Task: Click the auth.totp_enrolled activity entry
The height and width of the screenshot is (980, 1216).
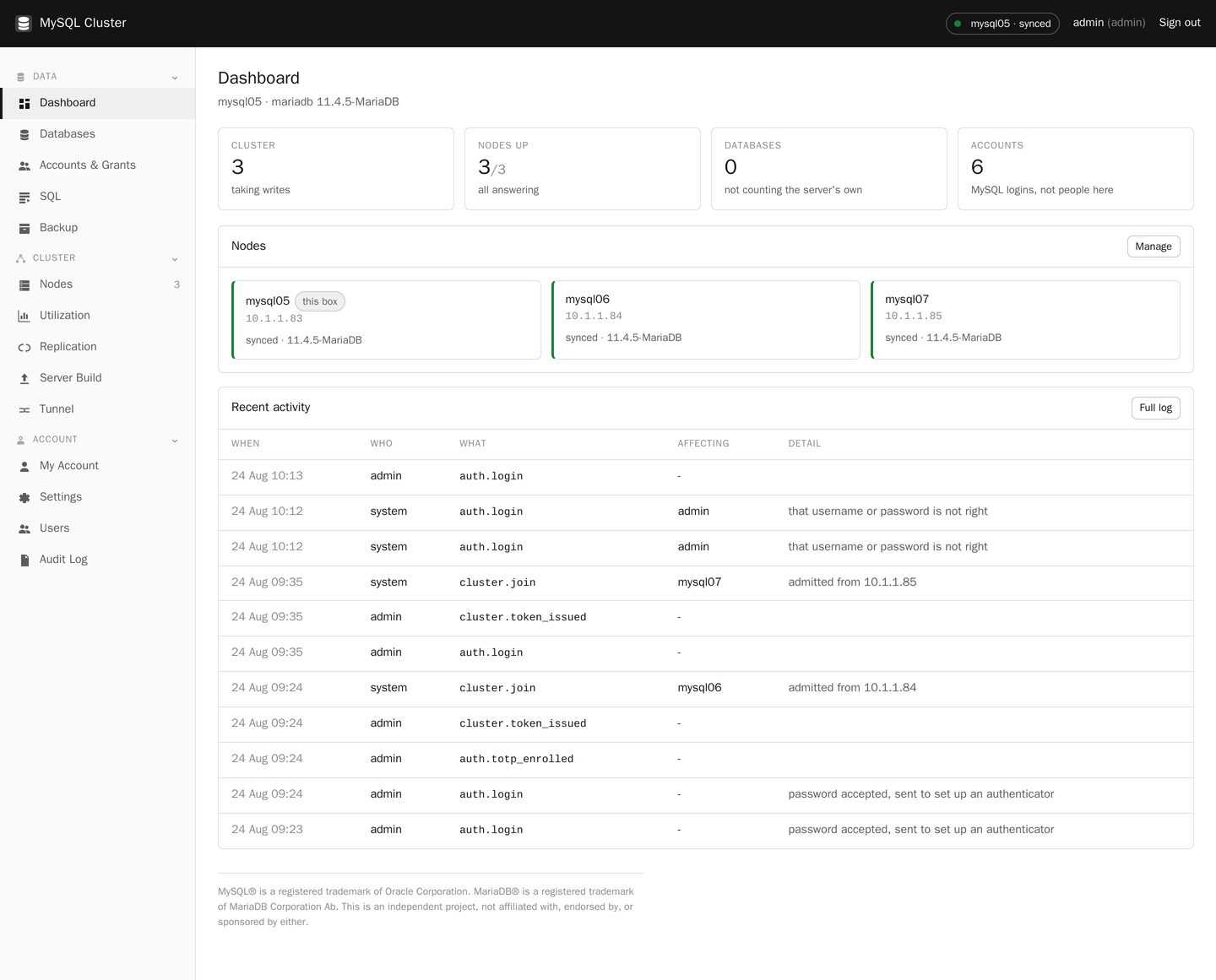Action: click(x=516, y=759)
